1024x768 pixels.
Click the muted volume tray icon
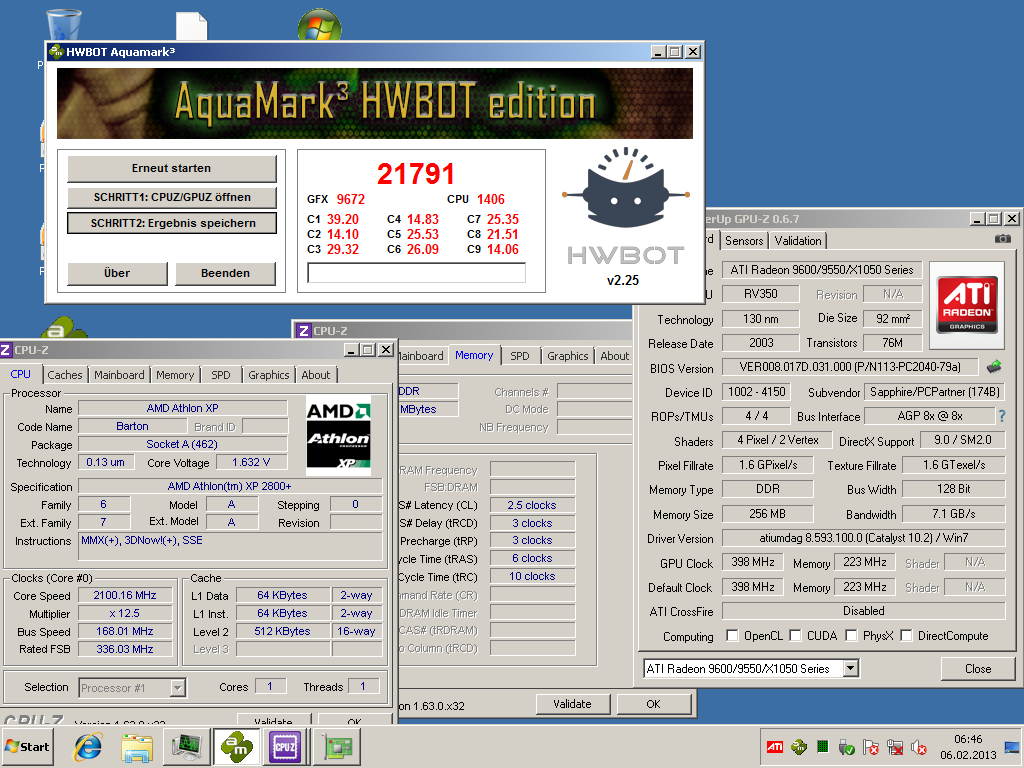[x=919, y=746]
